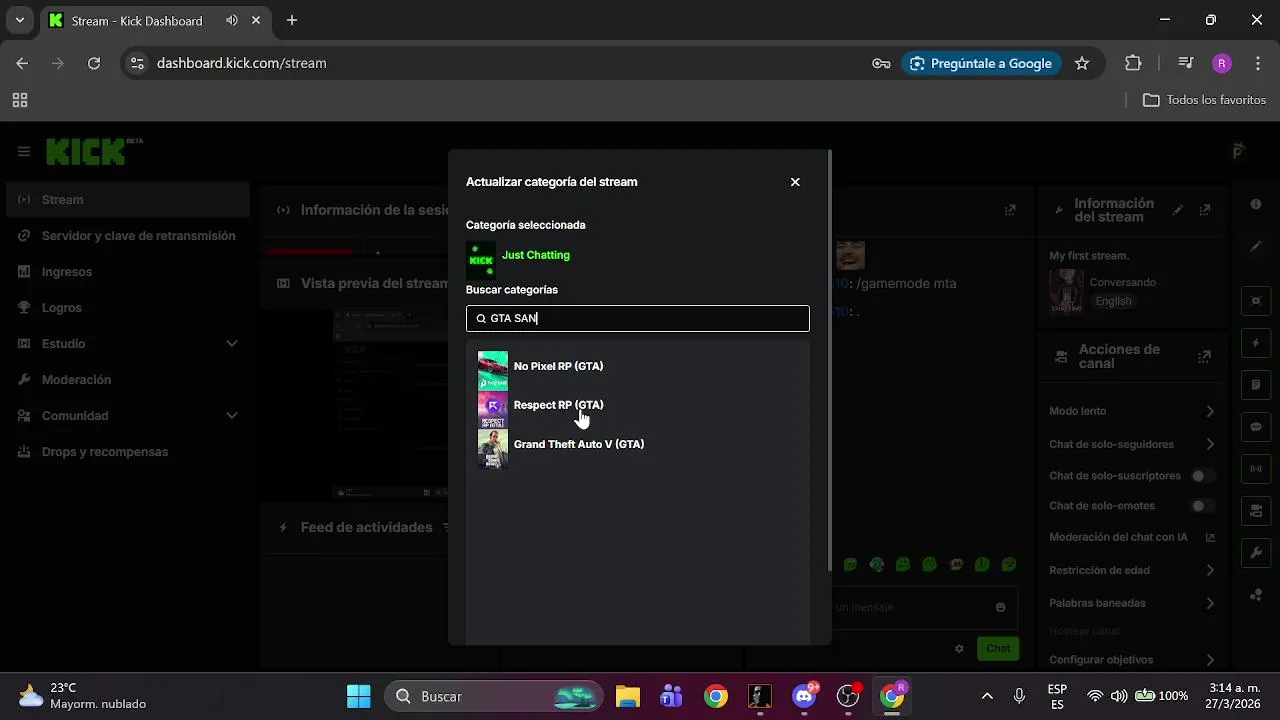This screenshot has height=720, width=1280.
Task: Click the Ingresos chart icon
Action: [24, 272]
